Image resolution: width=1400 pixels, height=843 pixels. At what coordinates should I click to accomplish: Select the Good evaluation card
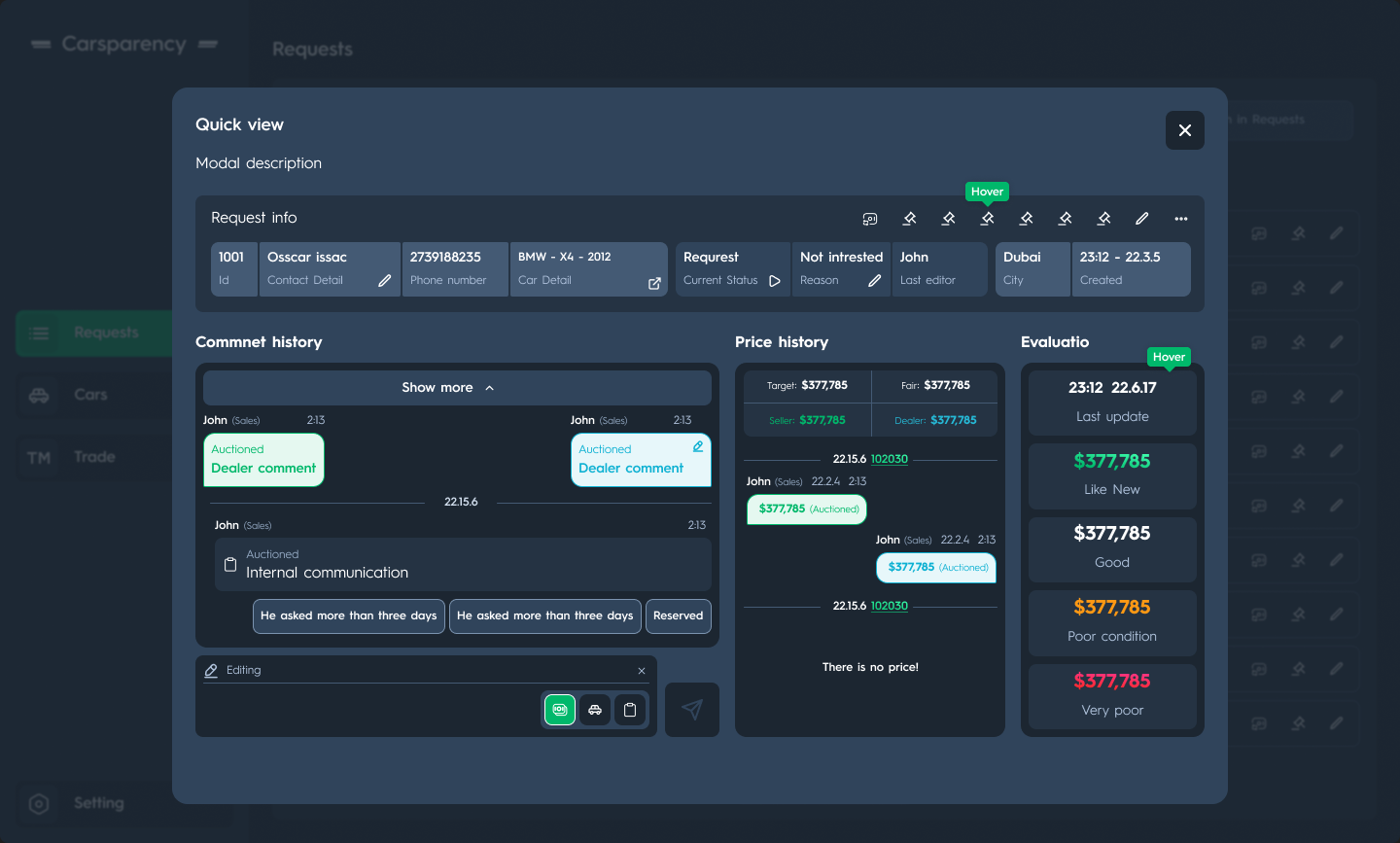(x=1112, y=548)
